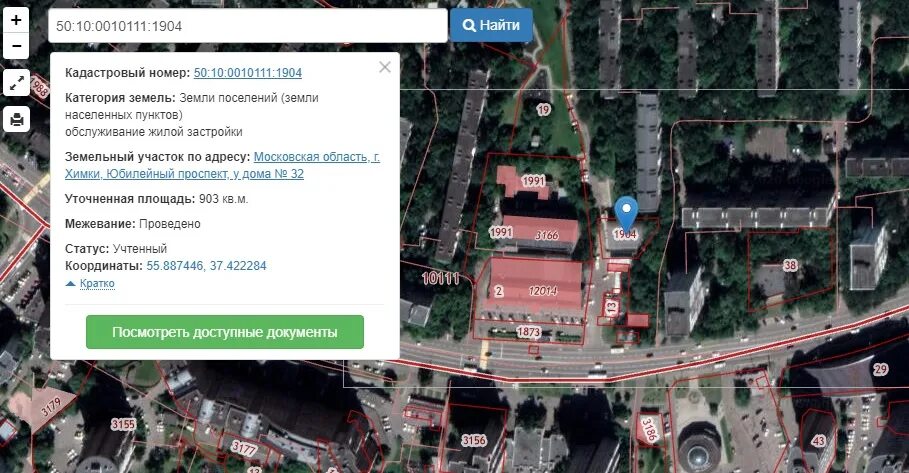The image size is (909, 473).
Task: Click the Найти search button
Action: [x=491, y=26]
